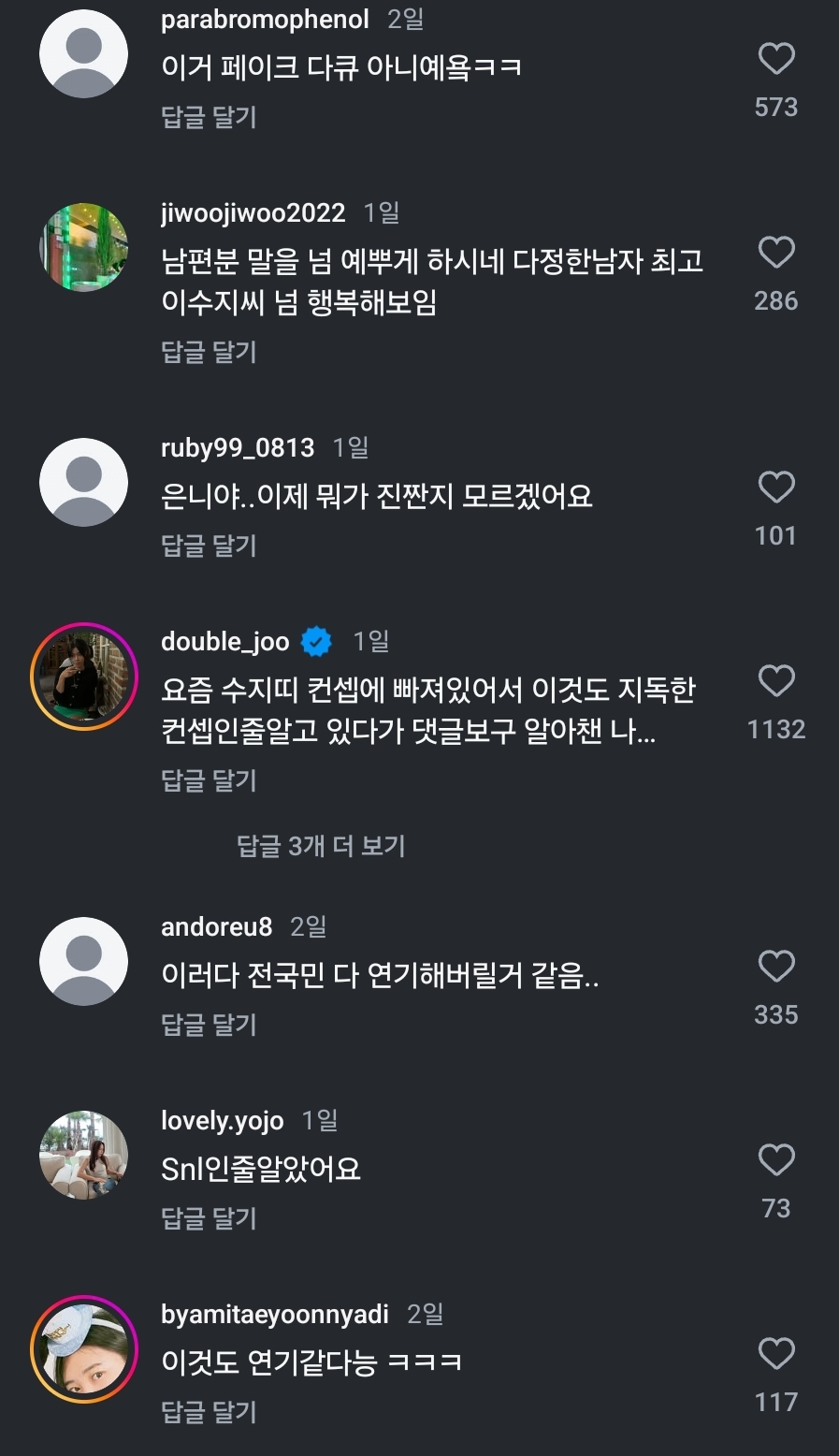839x1456 pixels.
Task: Tap the heart beside lovely.yojo's comment
Action: (775, 1160)
